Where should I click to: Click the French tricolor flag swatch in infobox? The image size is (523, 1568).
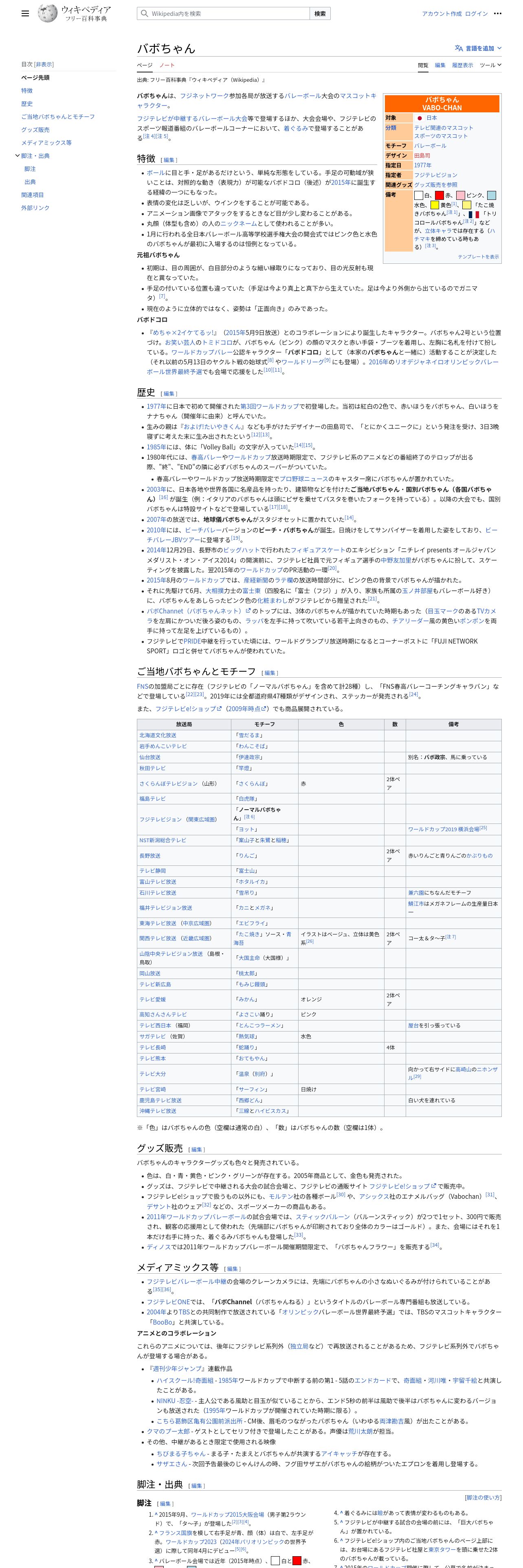(x=474, y=214)
